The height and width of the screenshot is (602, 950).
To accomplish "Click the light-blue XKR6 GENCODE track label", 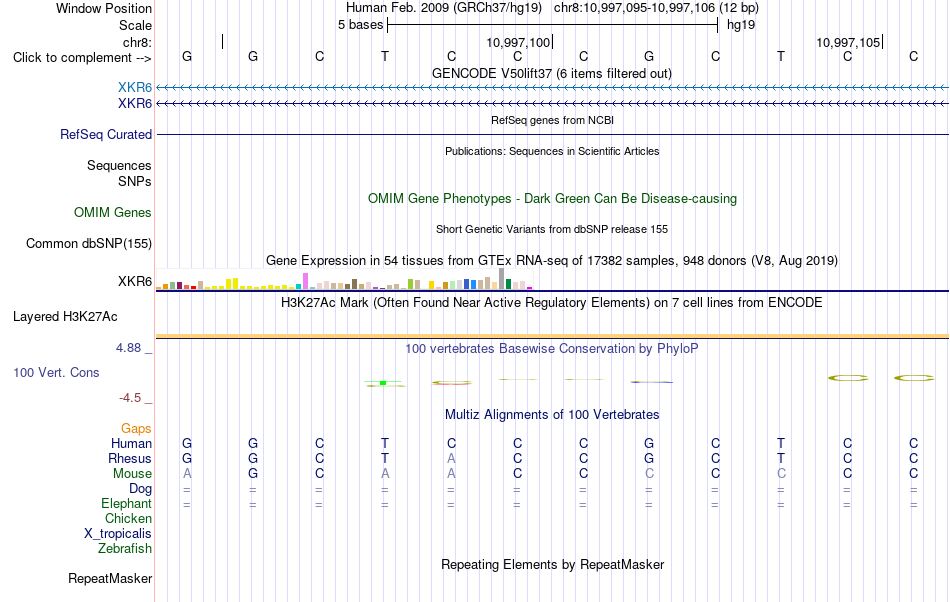I will tap(135, 88).
